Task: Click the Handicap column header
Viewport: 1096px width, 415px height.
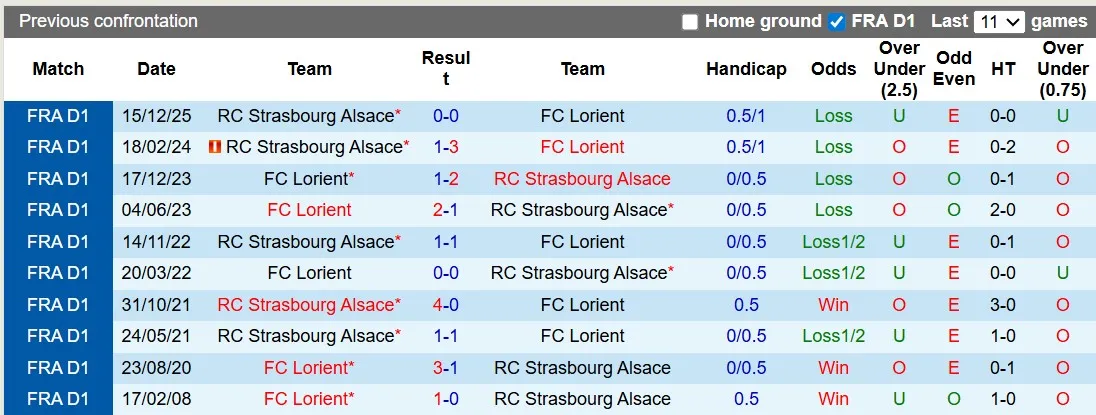Action: click(x=746, y=69)
